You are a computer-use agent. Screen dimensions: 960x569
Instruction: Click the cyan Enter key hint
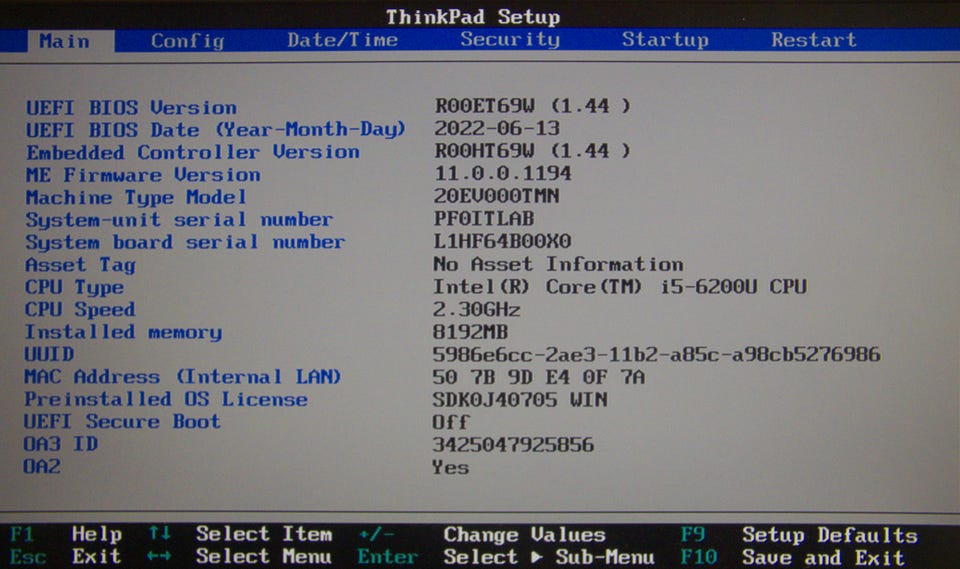point(388,557)
